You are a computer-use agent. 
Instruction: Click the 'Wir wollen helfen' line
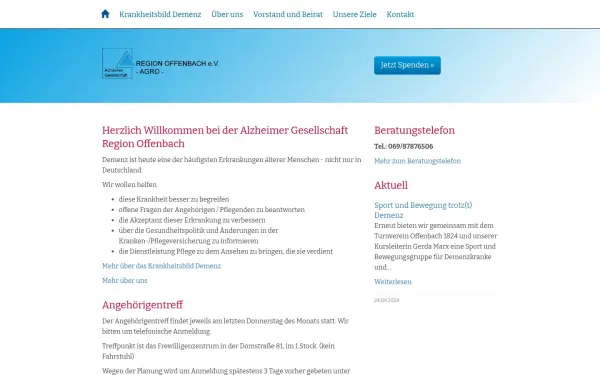tap(129, 184)
